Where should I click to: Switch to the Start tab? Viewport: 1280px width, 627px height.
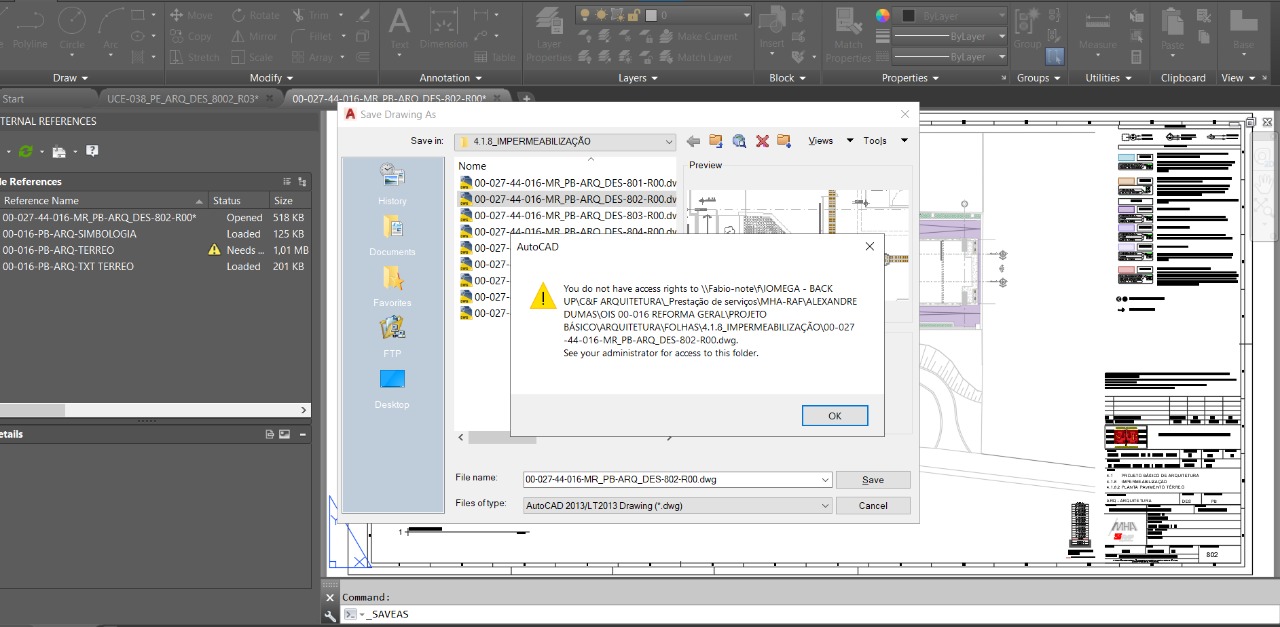(13, 98)
